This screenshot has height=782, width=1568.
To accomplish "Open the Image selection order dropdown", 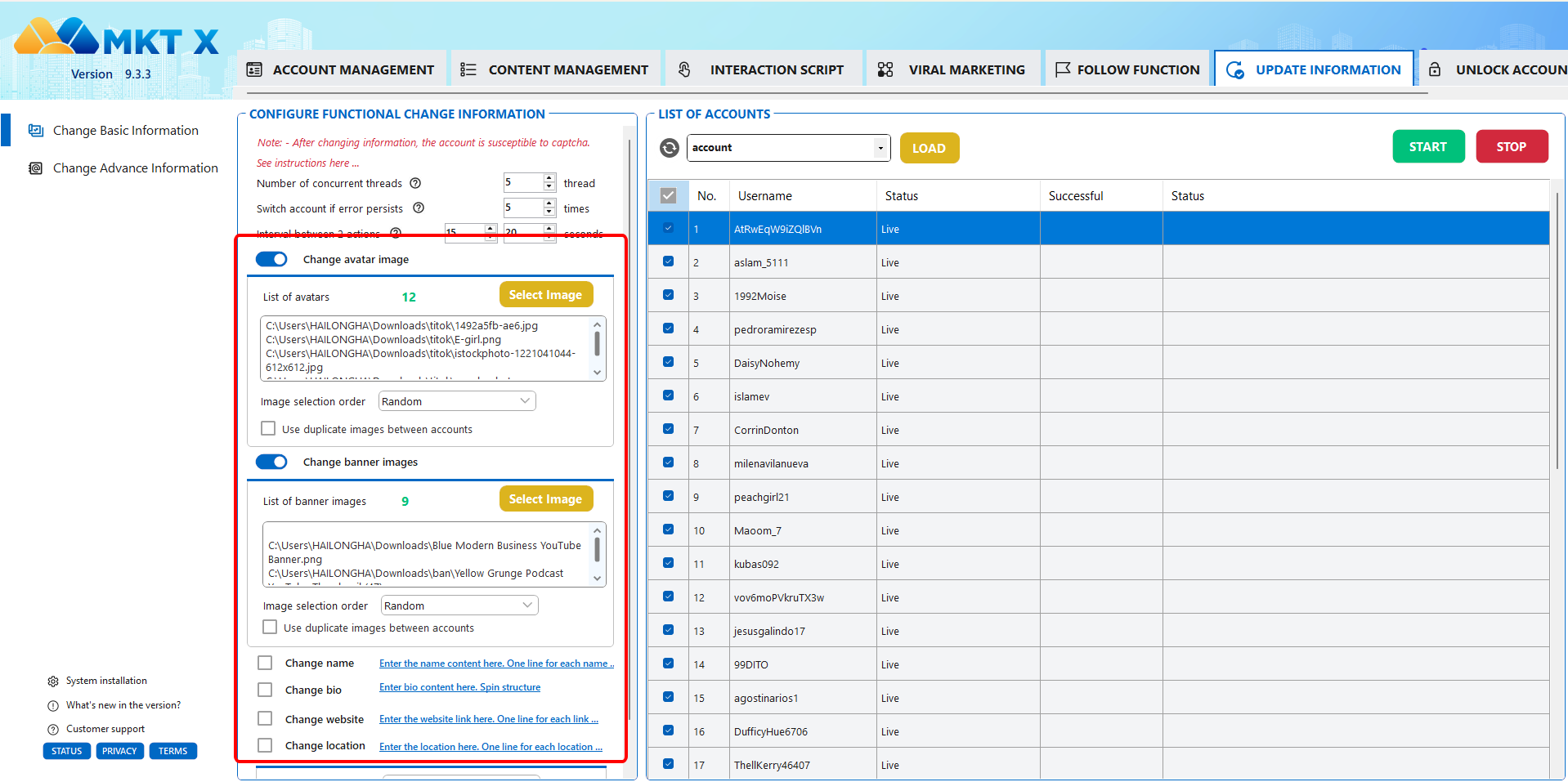I will (x=456, y=400).
